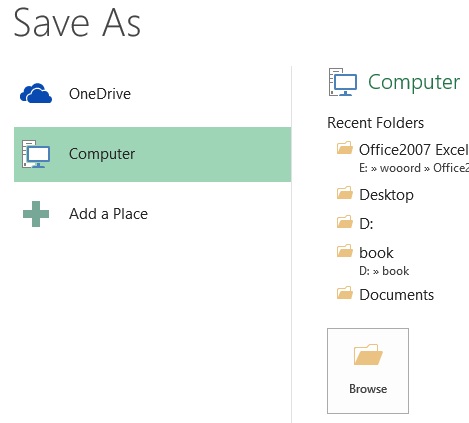This screenshot has width=469, height=423.
Task: Click the Browse button label
Action: pos(368,389)
